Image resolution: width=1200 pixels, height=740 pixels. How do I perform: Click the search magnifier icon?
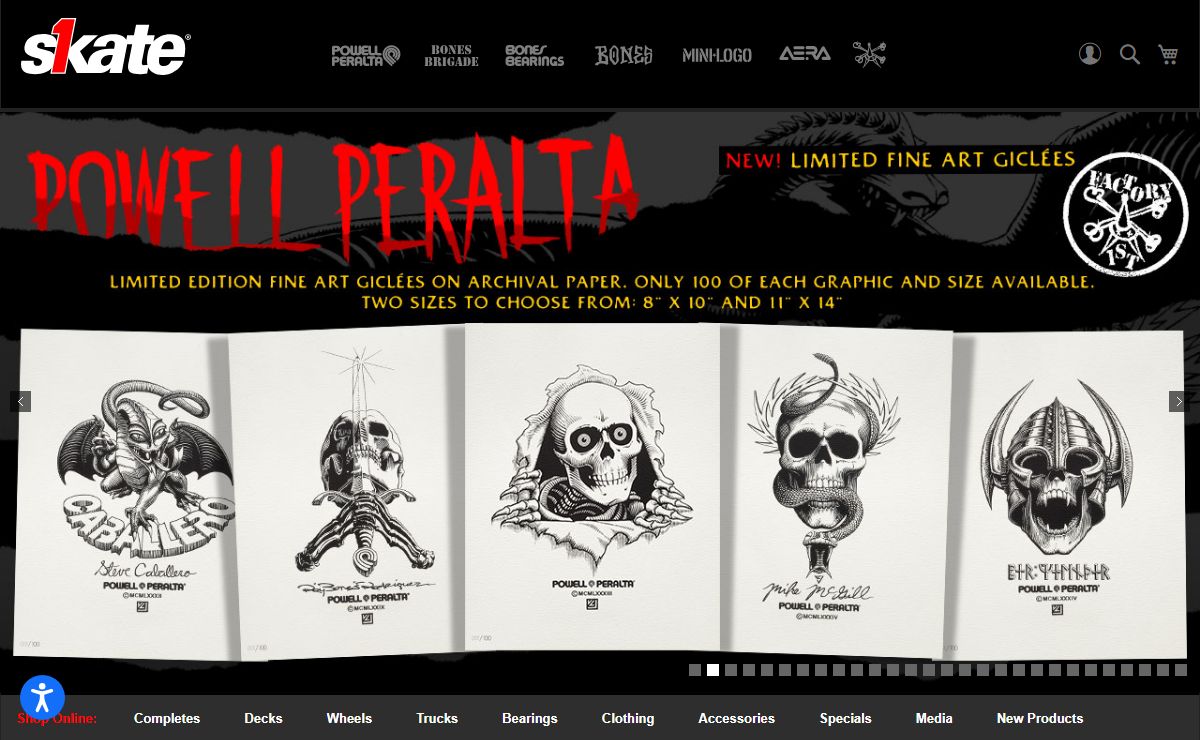point(1130,54)
